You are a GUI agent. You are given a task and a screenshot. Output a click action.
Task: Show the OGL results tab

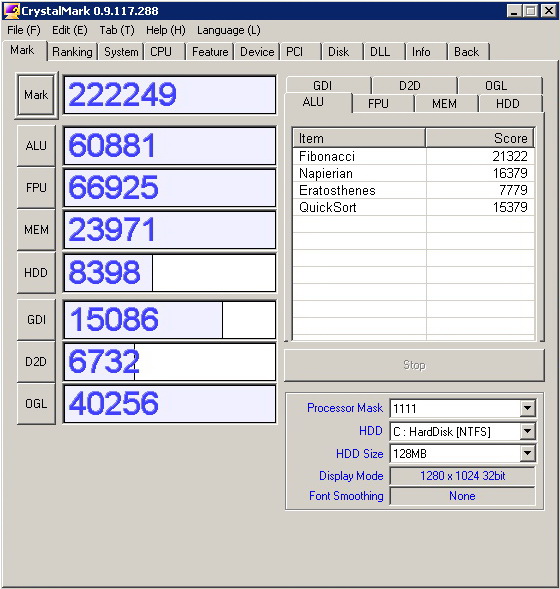[500, 86]
